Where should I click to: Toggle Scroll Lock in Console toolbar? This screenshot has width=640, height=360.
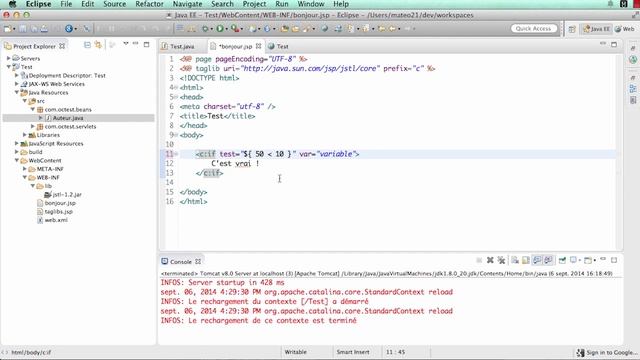526,260
